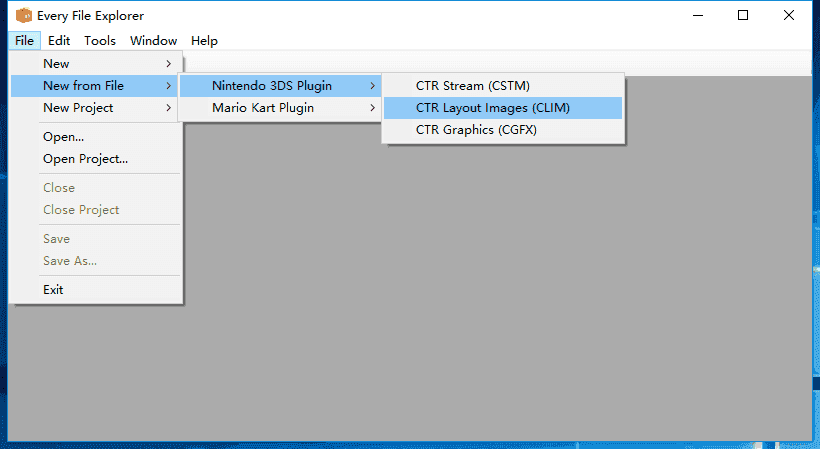
Task: Open the Window menu
Action: click(x=153, y=41)
